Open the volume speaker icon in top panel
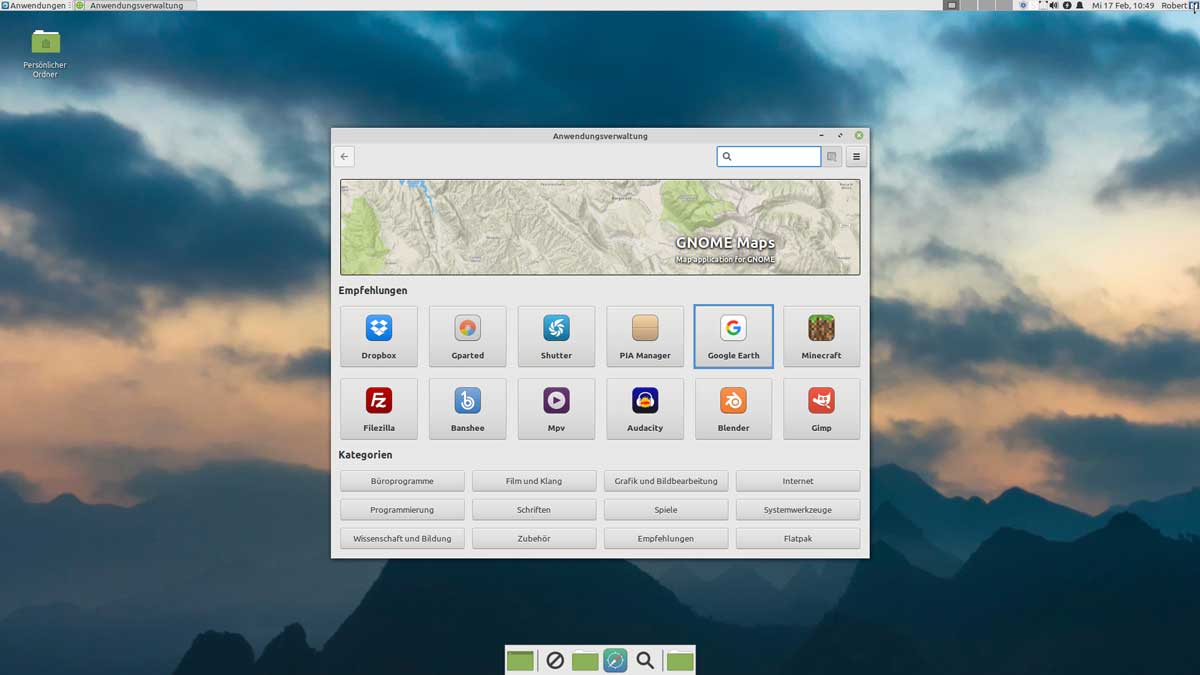The width and height of the screenshot is (1200, 675). (1055, 5)
